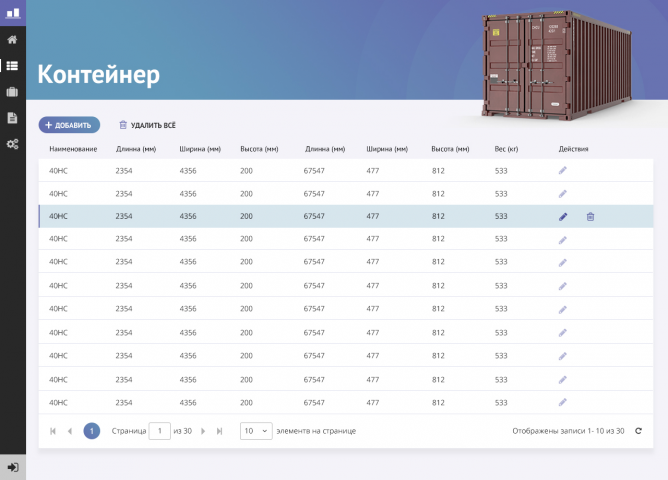Click the Контейнер page title
Screen dimensions: 668x480
(98, 75)
